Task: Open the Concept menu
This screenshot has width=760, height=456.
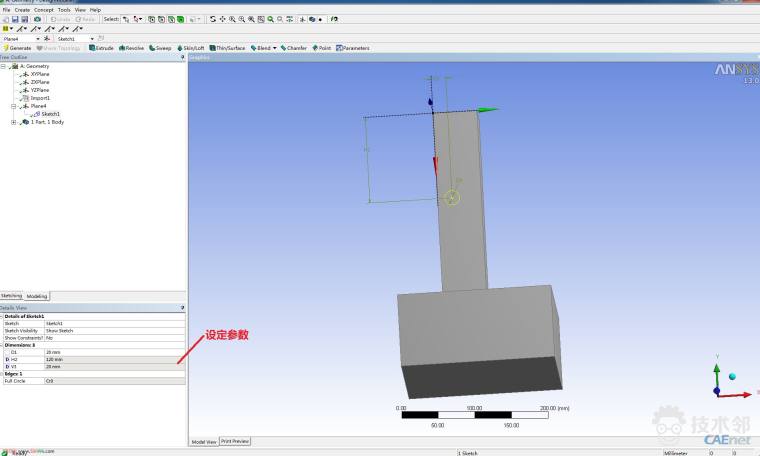Action: tap(44, 10)
